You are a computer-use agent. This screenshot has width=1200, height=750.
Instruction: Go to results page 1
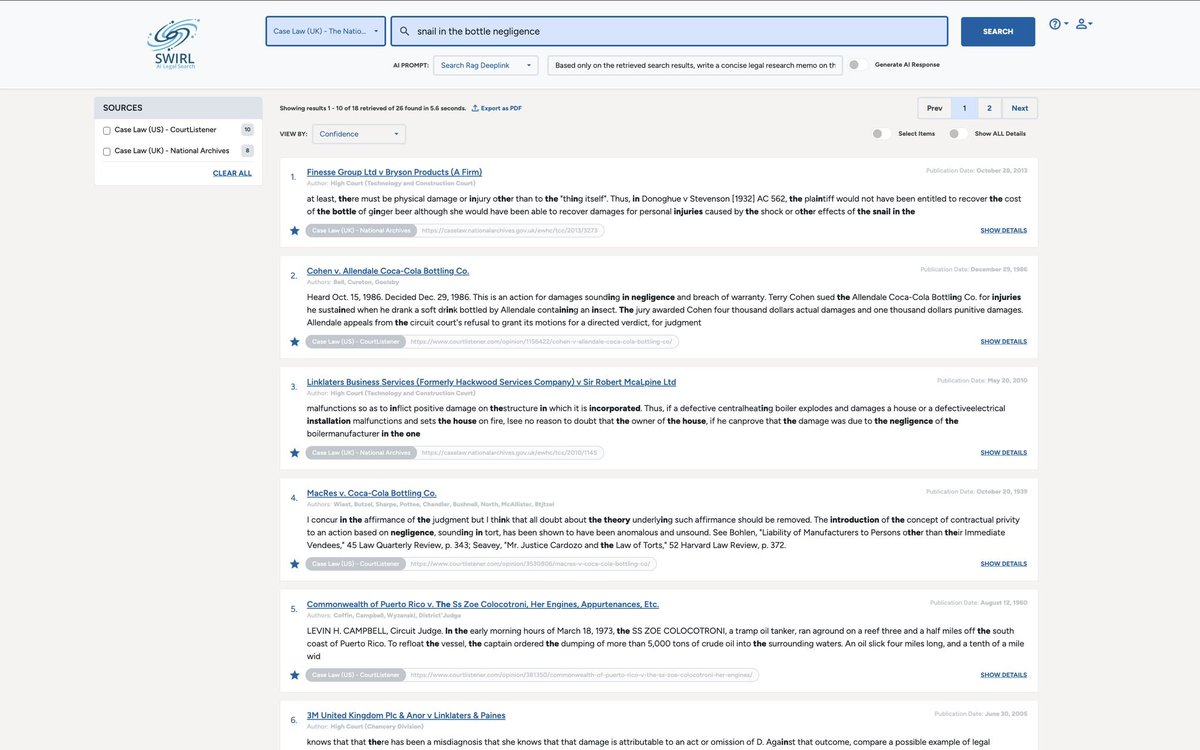tap(964, 108)
